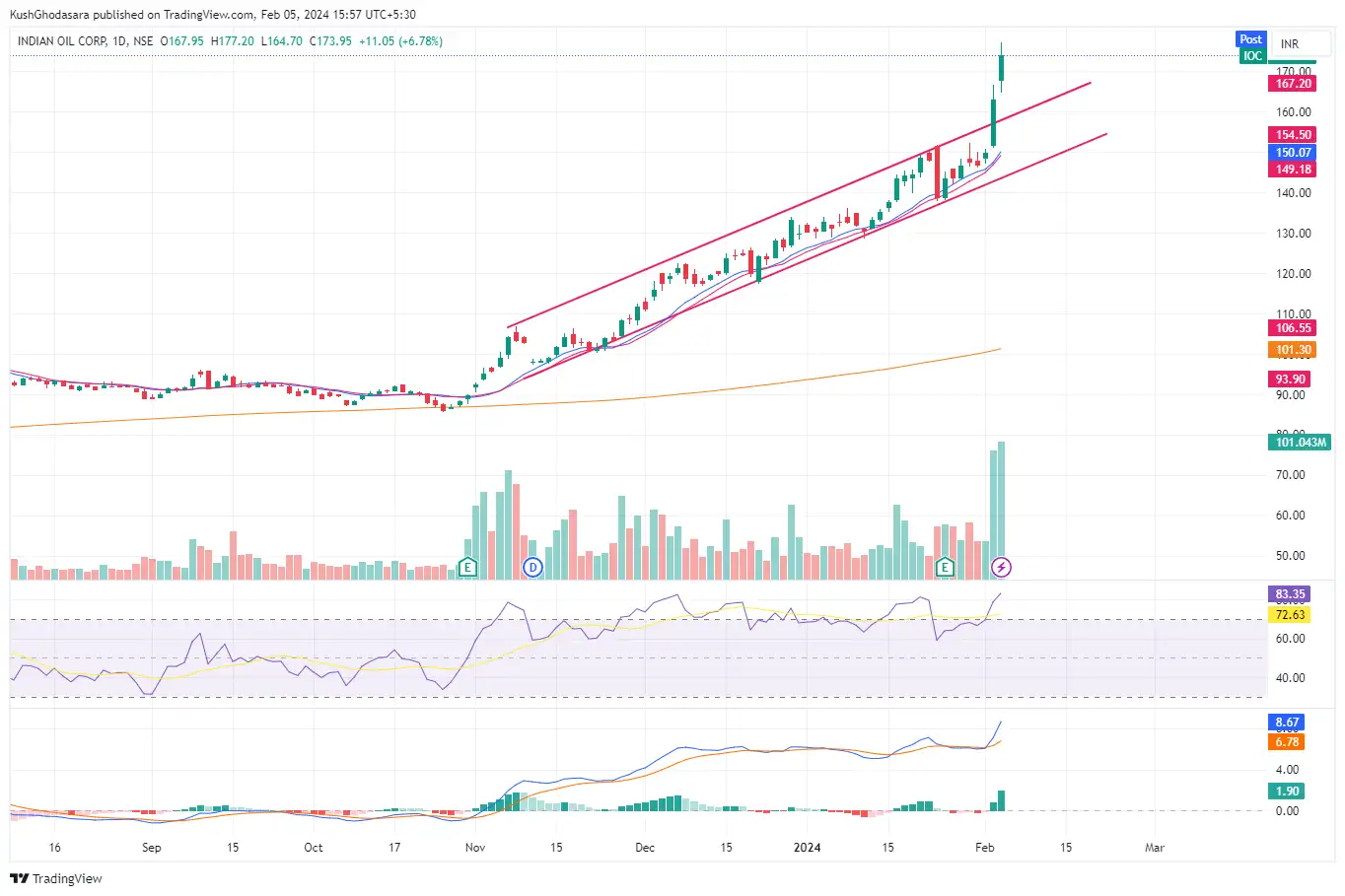Select the 2024 label on the timeline
Image resolution: width=1345 pixels, height=896 pixels.
click(x=807, y=847)
